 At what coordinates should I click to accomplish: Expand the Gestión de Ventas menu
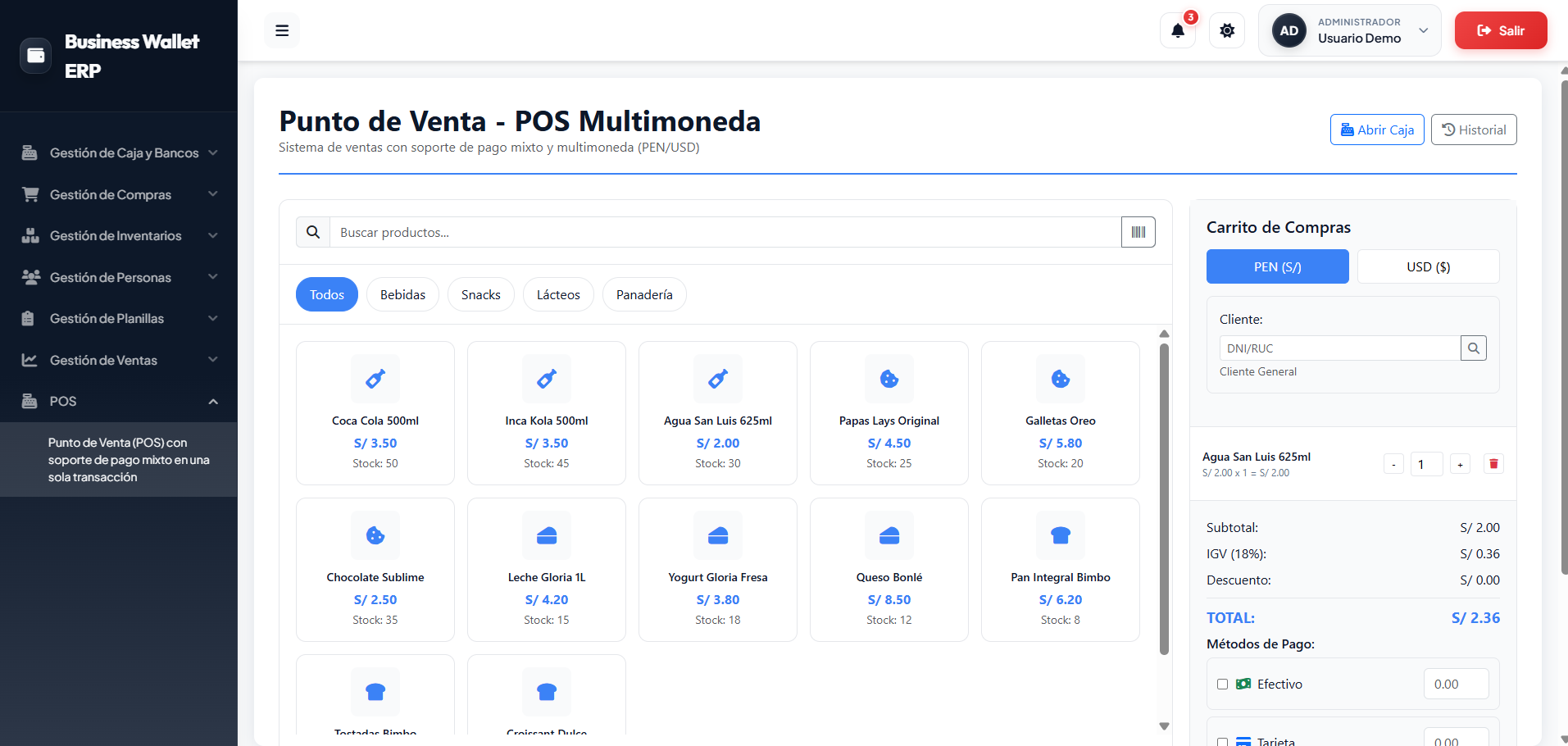[x=119, y=360]
